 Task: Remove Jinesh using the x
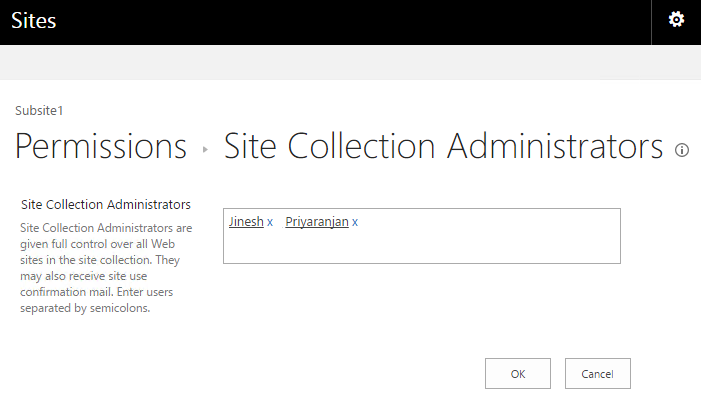pyautogui.click(x=270, y=222)
